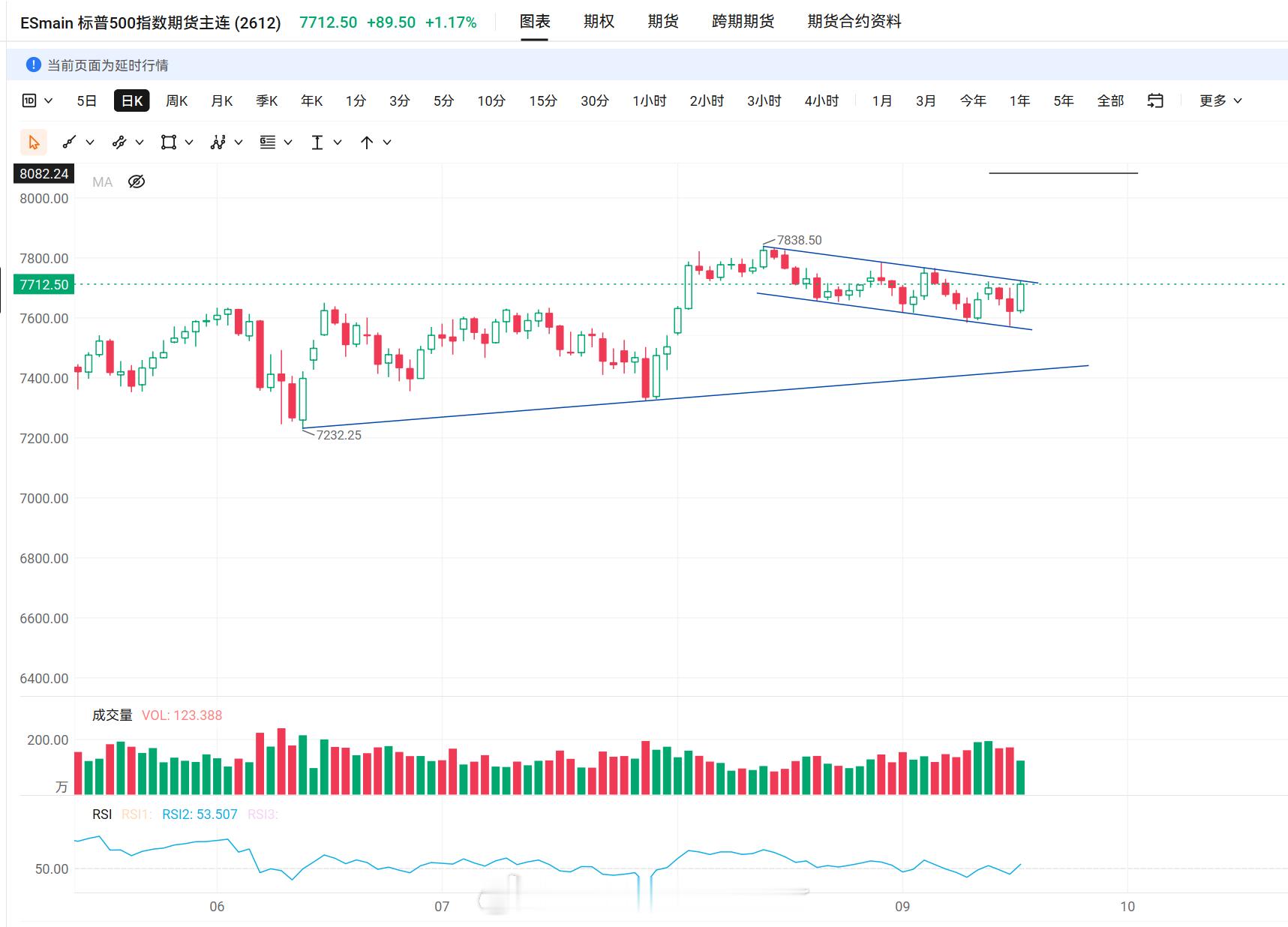Choose the 4小时 interval
The height and width of the screenshot is (927, 1288).
tap(821, 100)
